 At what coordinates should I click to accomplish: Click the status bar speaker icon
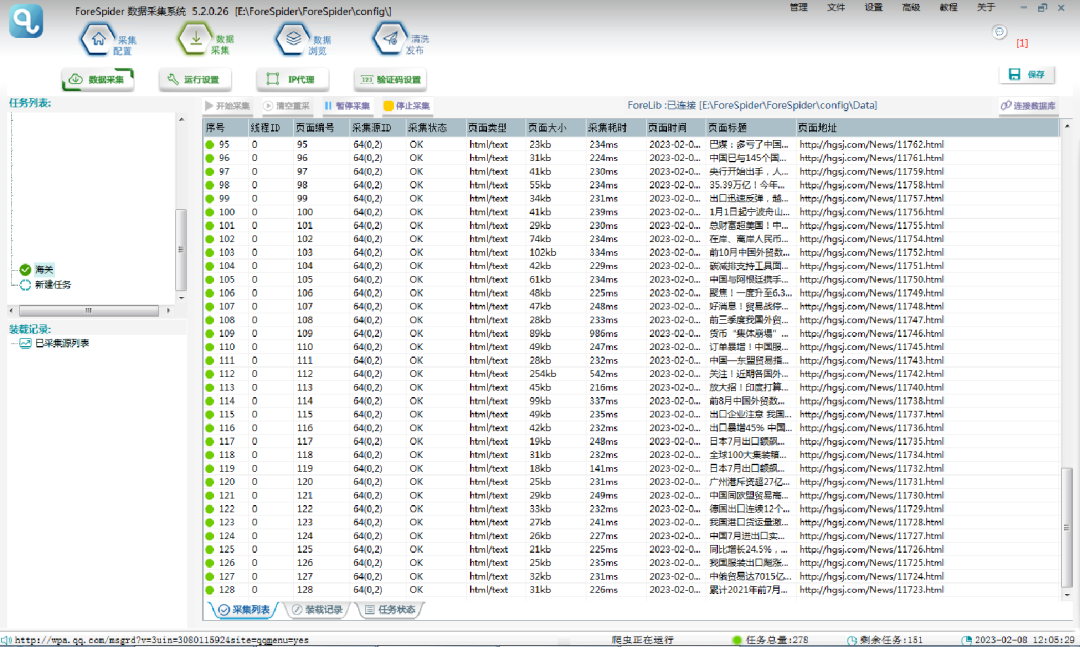7,640
